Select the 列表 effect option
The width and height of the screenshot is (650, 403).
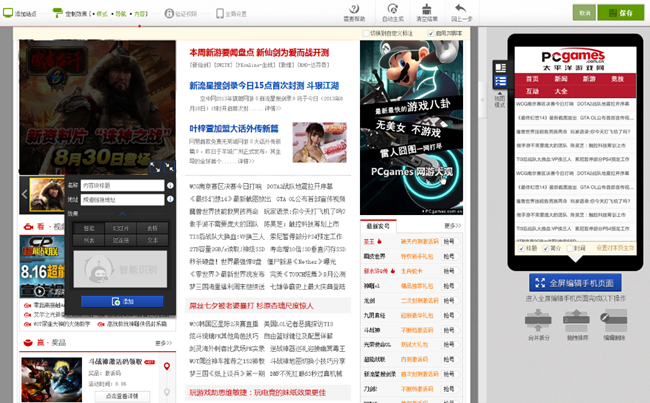89,240
